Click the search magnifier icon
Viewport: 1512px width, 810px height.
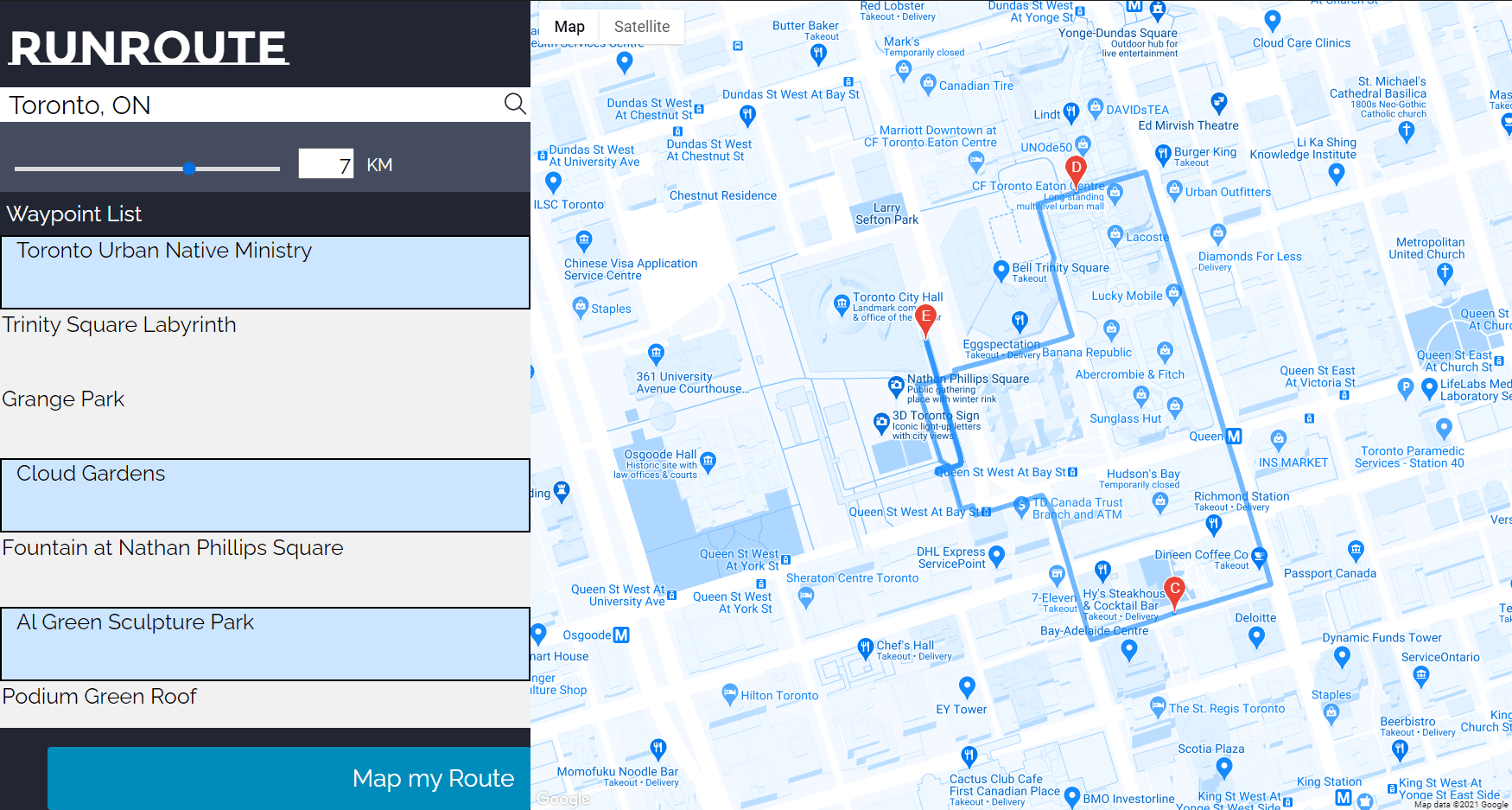(515, 104)
